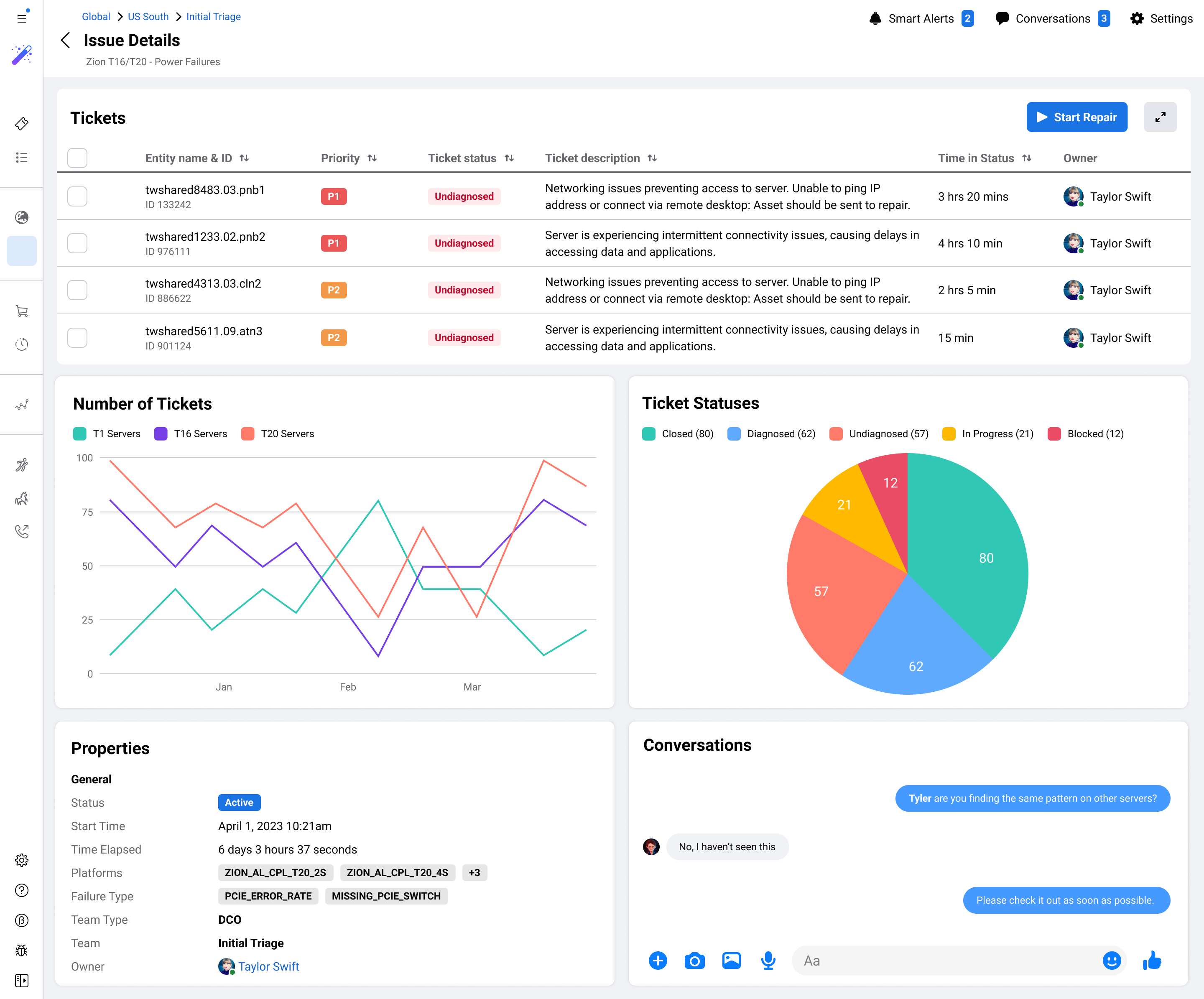Click the microphone icon in message bar
The image size is (1204, 999).
click(x=768, y=961)
